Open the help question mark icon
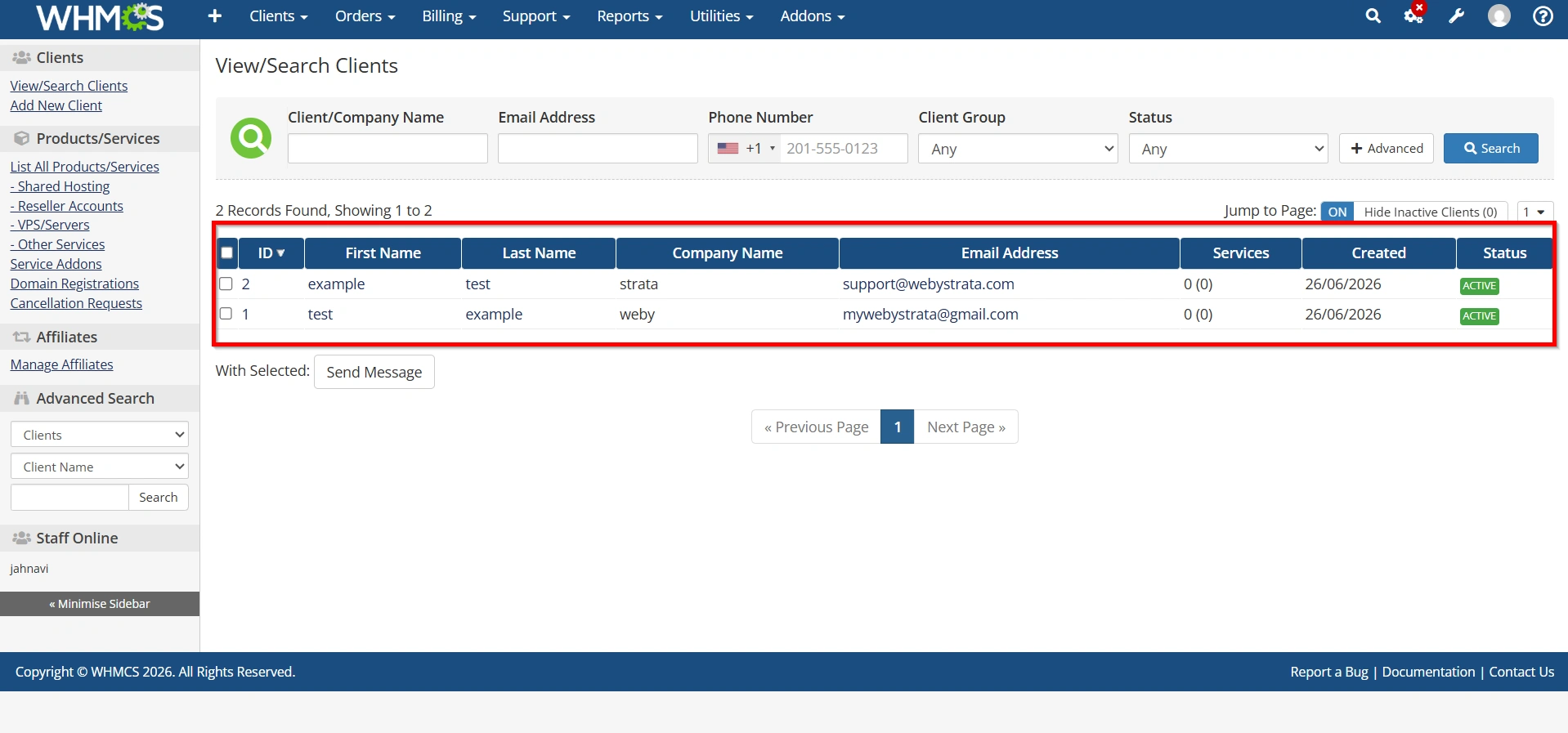 pyautogui.click(x=1543, y=16)
